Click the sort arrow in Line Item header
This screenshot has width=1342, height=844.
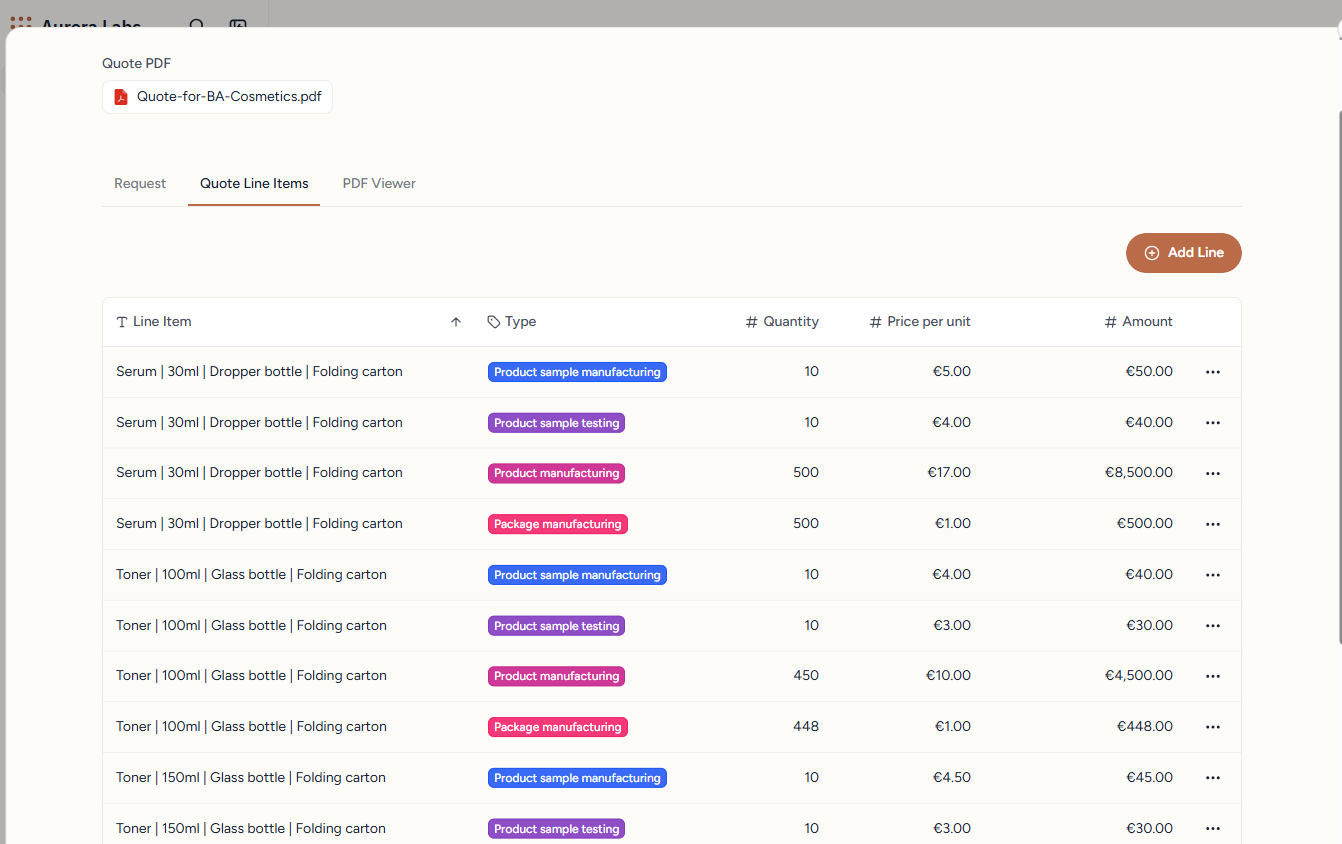tap(456, 322)
